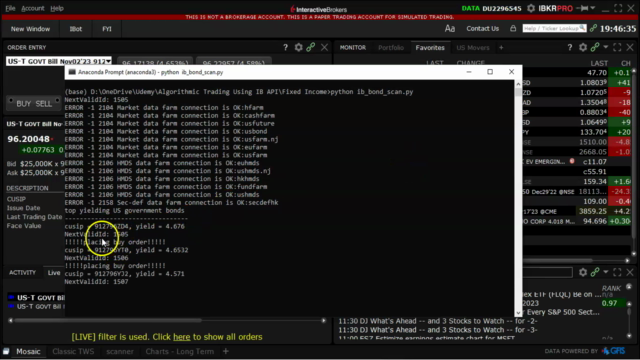The image size is (640, 360).
Task: Click the 'here' link to show all orders
Action: pyautogui.click(x=182, y=337)
